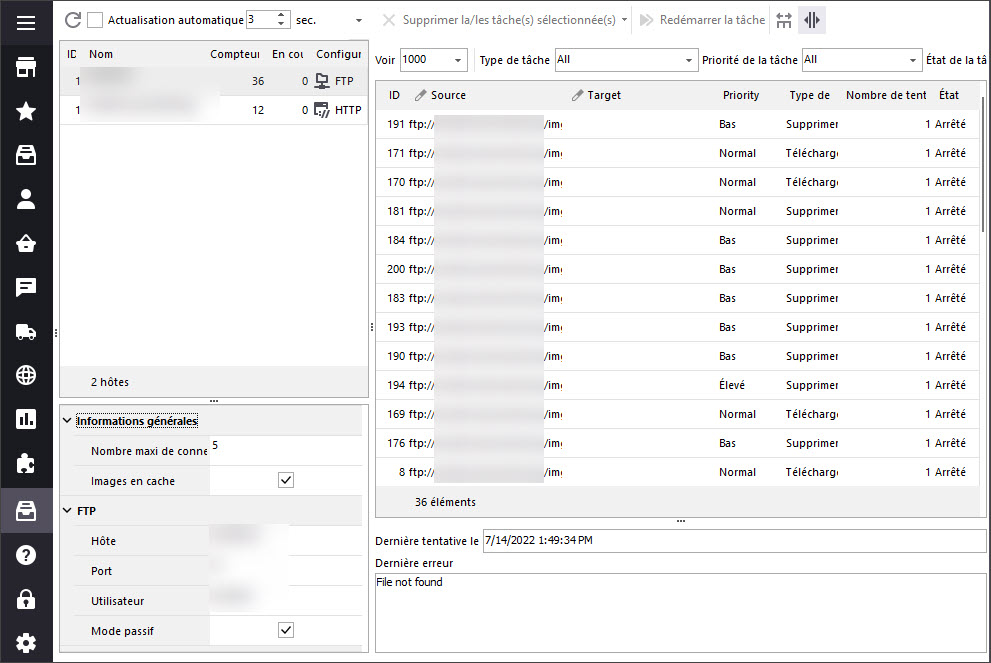This screenshot has height=663, width=991.
Task: Open the dropdown arrow after sec.
Action: point(359,21)
